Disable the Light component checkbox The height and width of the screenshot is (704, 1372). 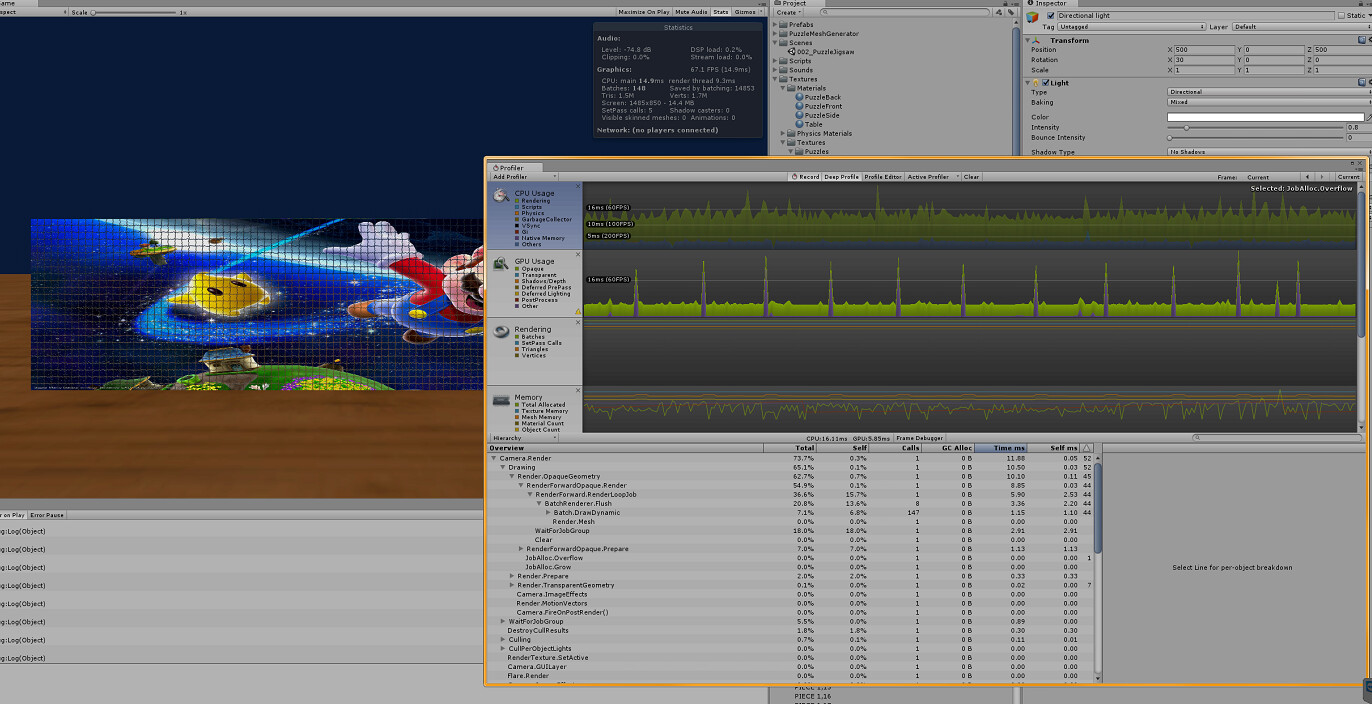pyautogui.click(x=1046, y=83)
